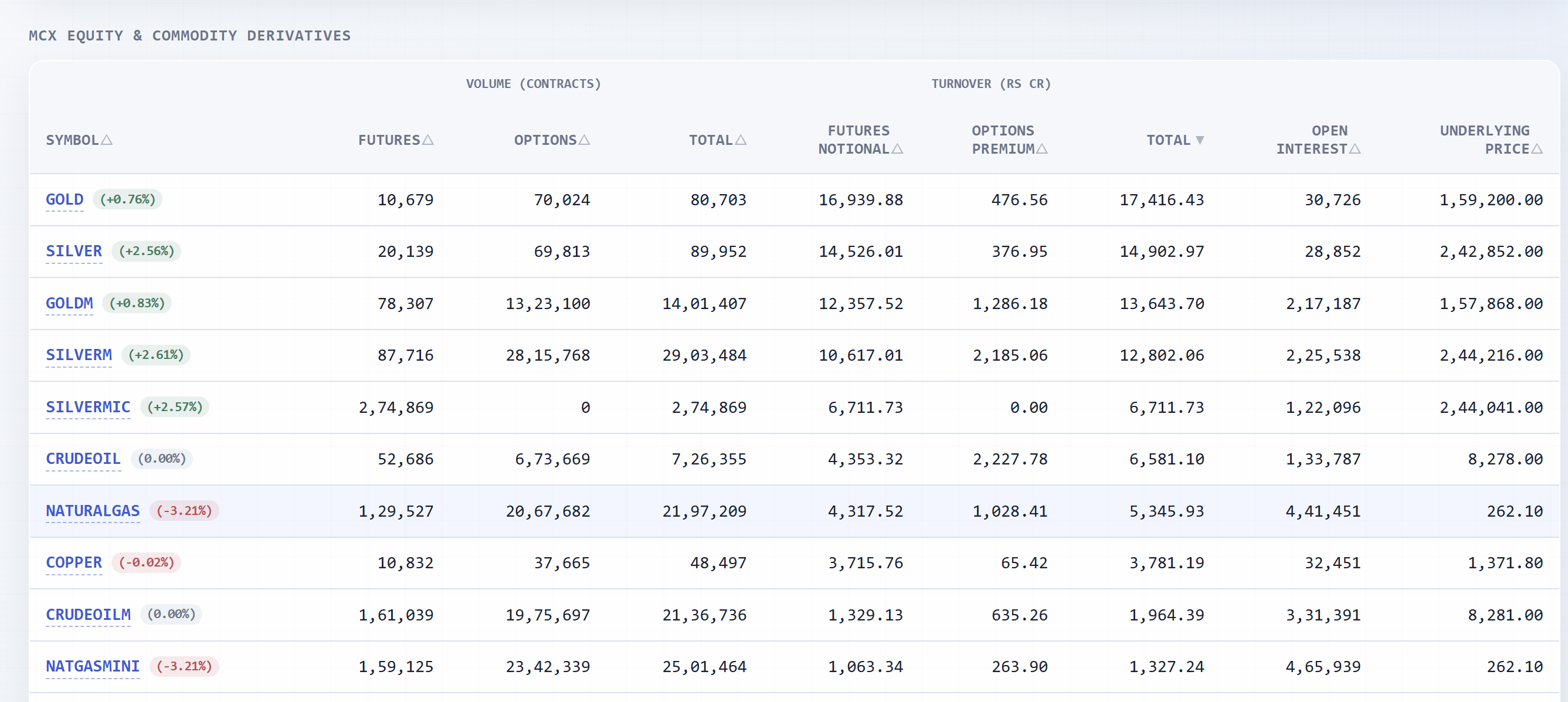1568x702 pixels.
Task: Sort by Open Interest triangle icon
Action: point(1355,149)
